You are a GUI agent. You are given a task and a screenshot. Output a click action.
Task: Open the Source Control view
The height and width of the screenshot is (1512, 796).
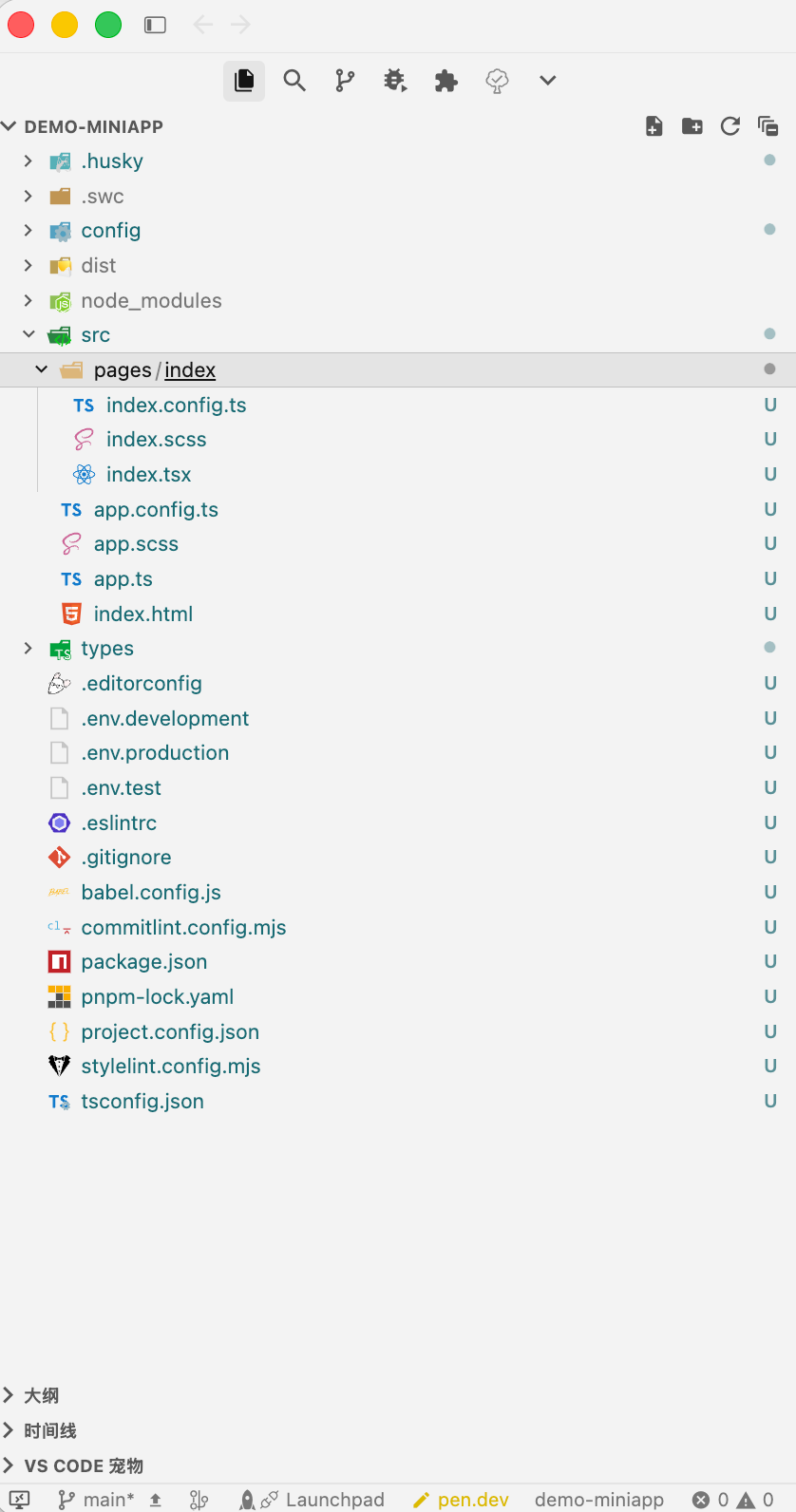pyautogui.click(x=345, y=81)
